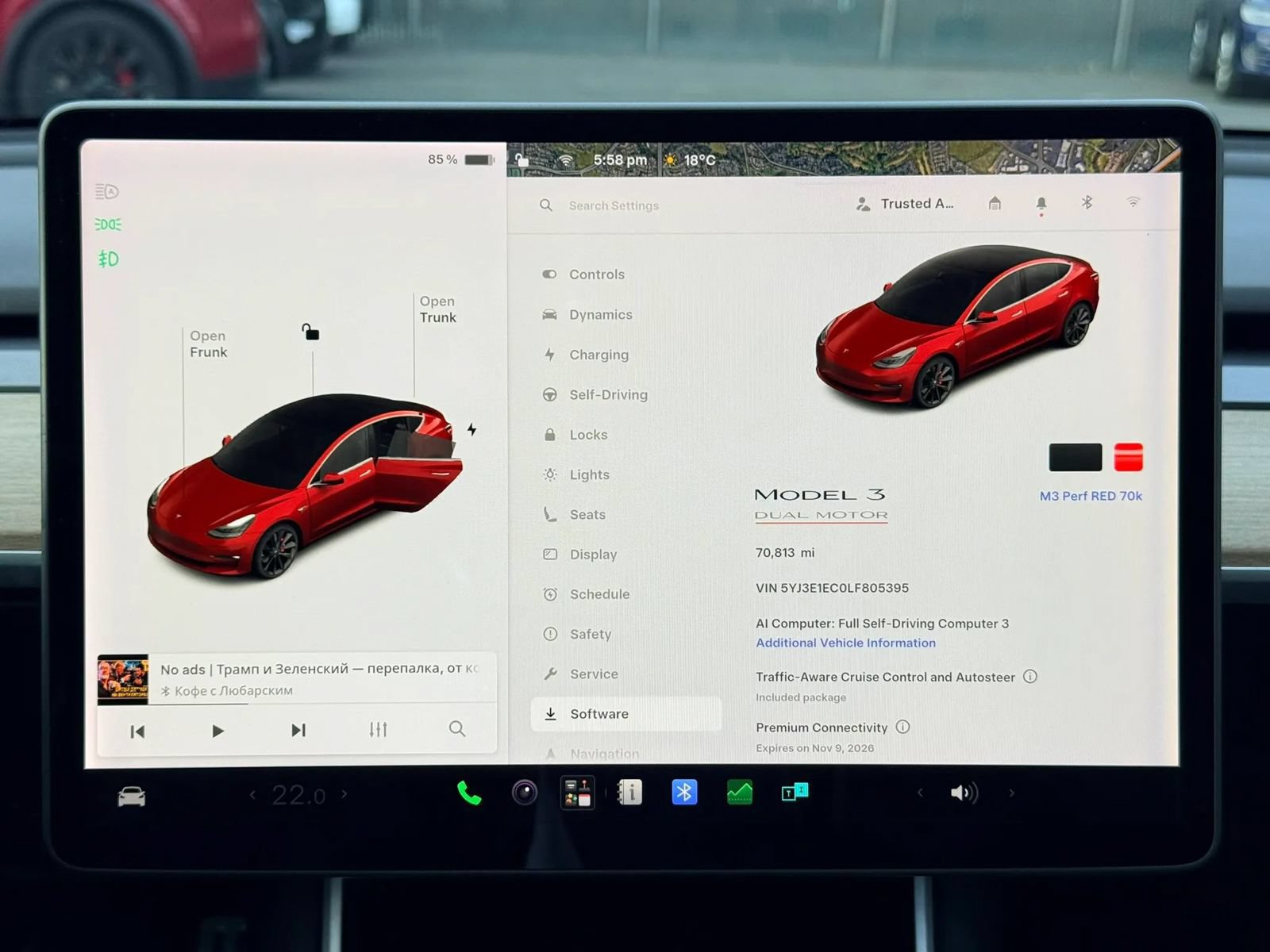Tap the car controls icon in bottom bar
The image size is (1270, 952).
(x=132, y=796)
